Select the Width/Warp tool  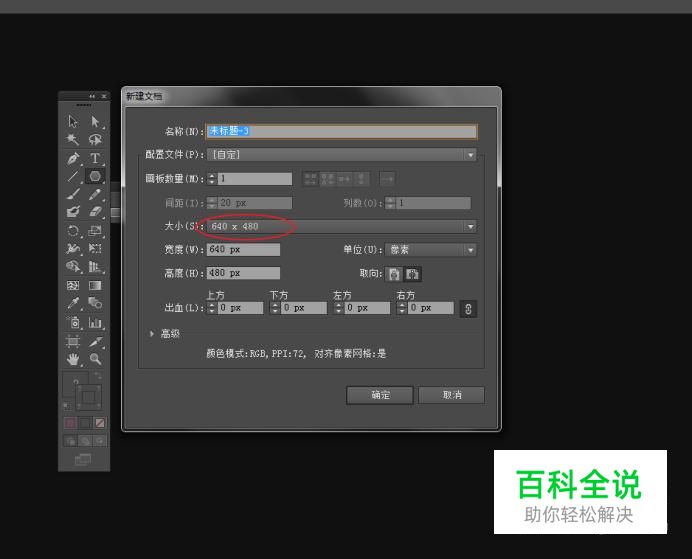(73, 249)
